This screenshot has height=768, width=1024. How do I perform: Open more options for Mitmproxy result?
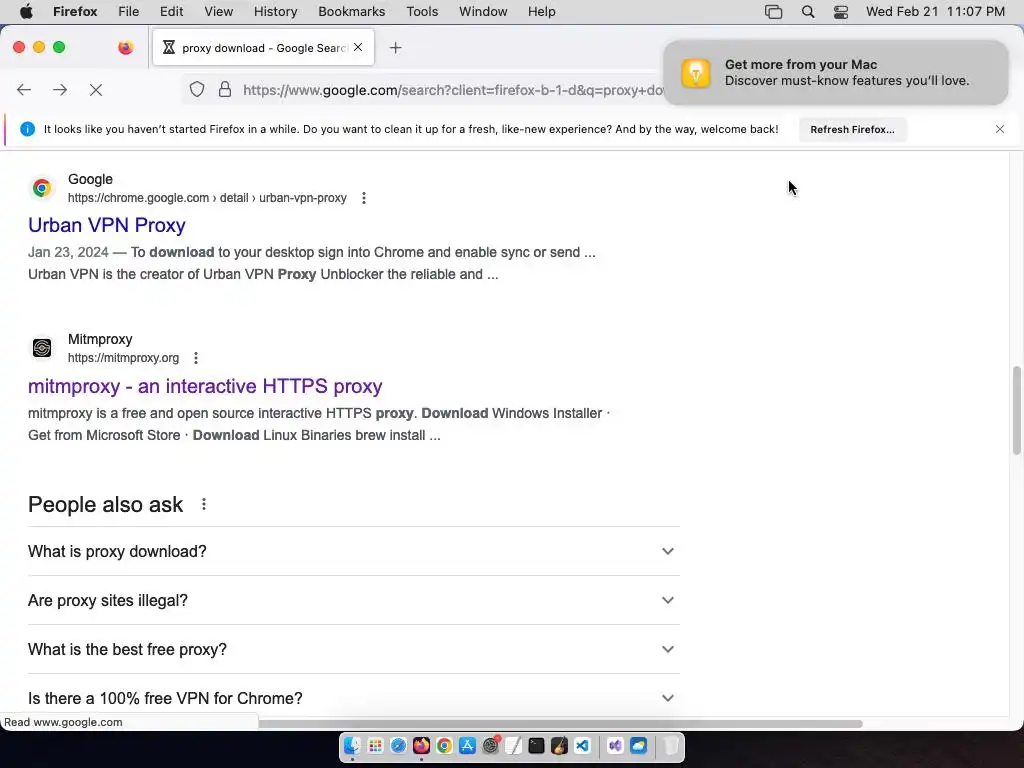[196, 358]
